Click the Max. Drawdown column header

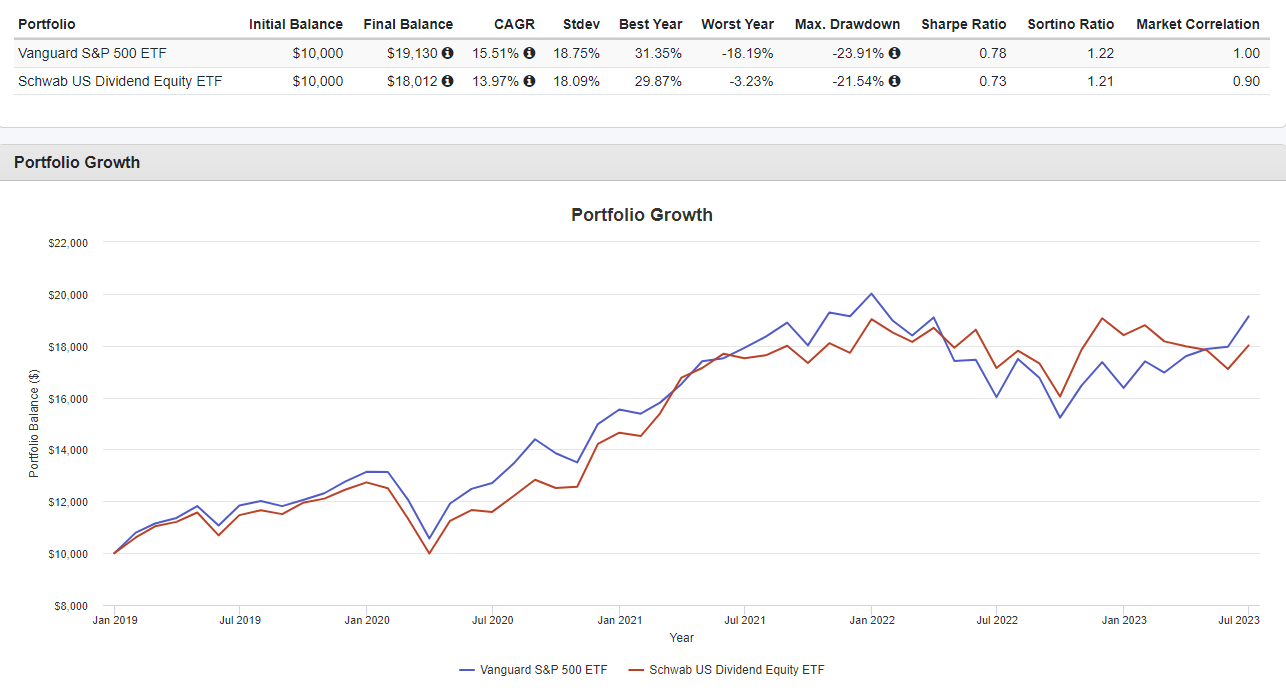(x=847, y=24)
